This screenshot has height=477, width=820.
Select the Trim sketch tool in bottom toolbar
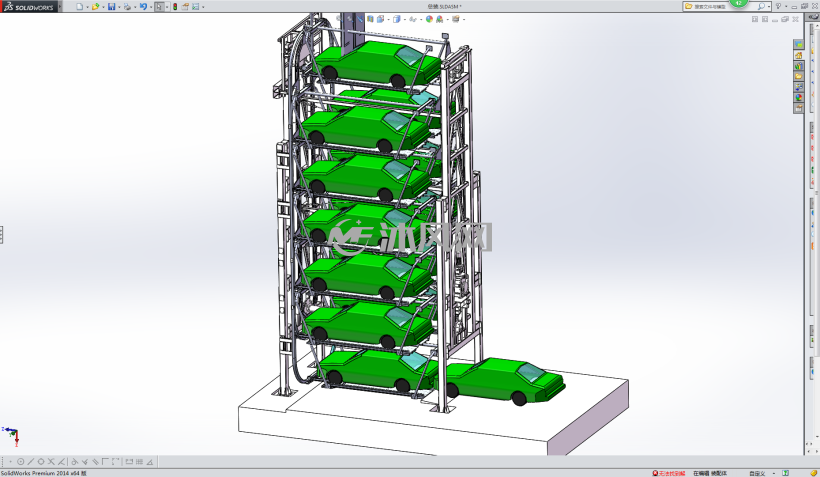(x=51, y=462)
